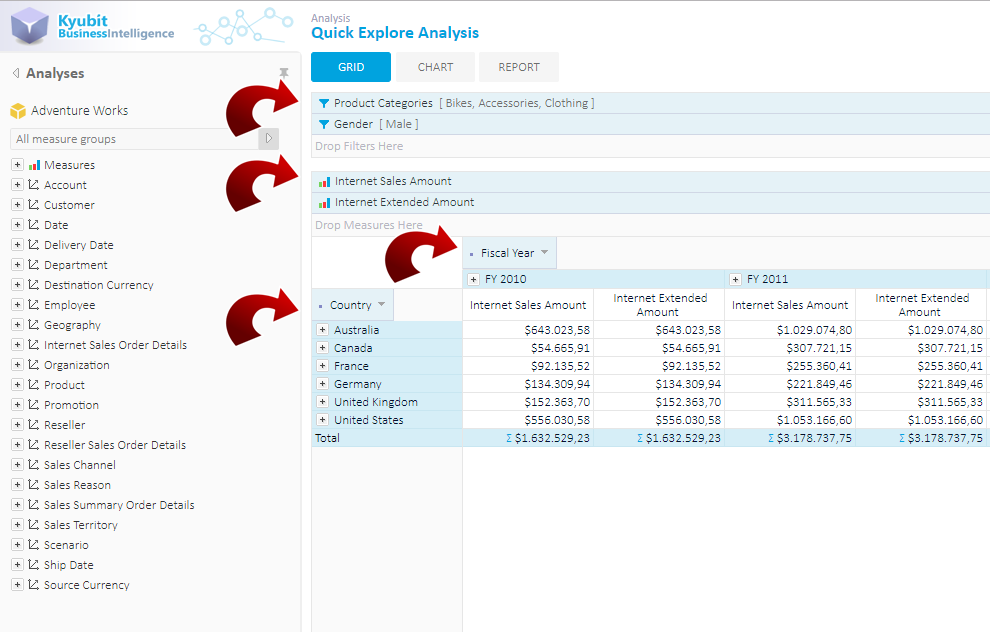Screen dimensions: 990x632
Task: Click the filter icon beside the Gender filter
Action: (x=322, y=123)
